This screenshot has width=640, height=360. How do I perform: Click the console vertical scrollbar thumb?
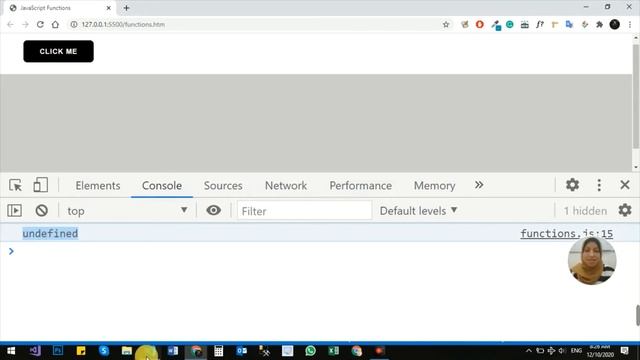tap(638, 315)
